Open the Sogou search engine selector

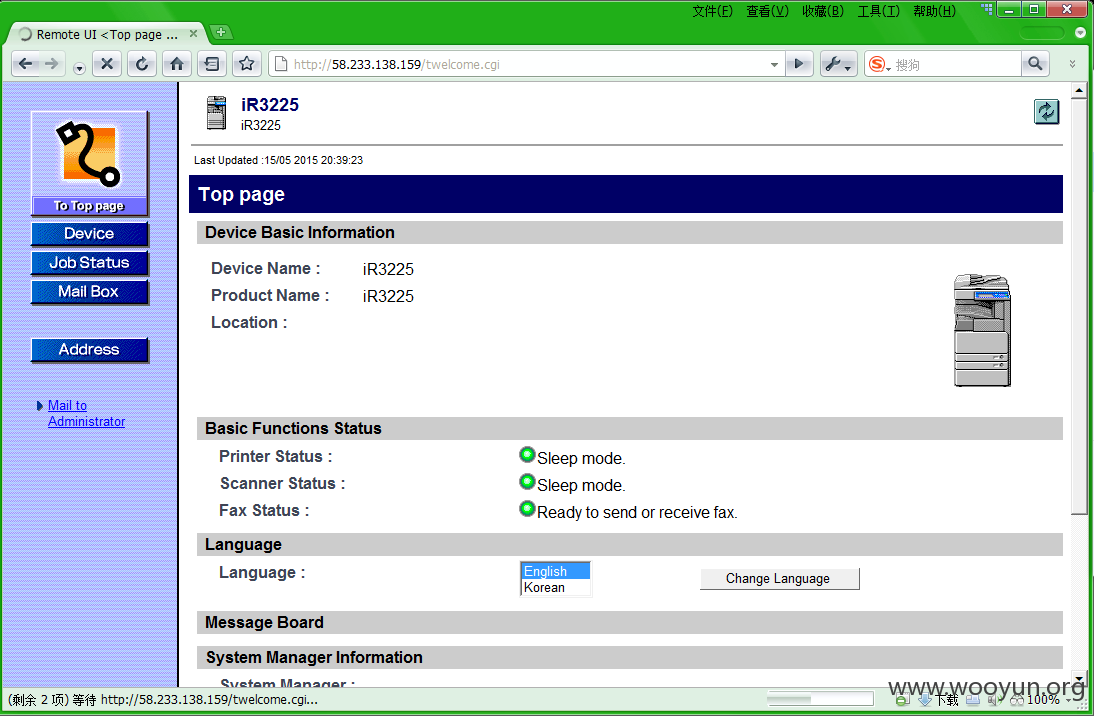pyautogui.click(x=879, y=64)
